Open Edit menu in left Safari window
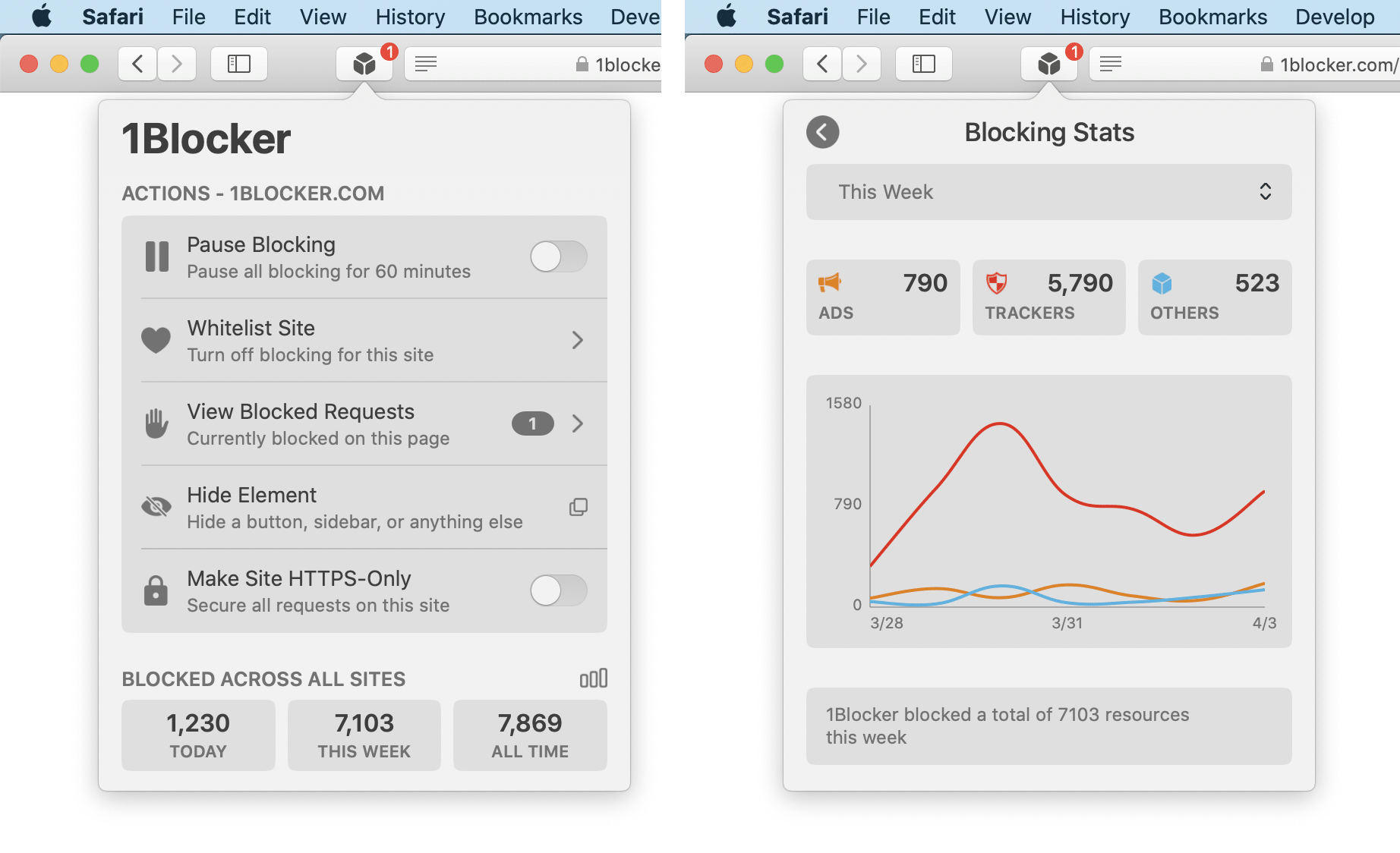The height and width of the screenshot is (853, 1400). 253,17
